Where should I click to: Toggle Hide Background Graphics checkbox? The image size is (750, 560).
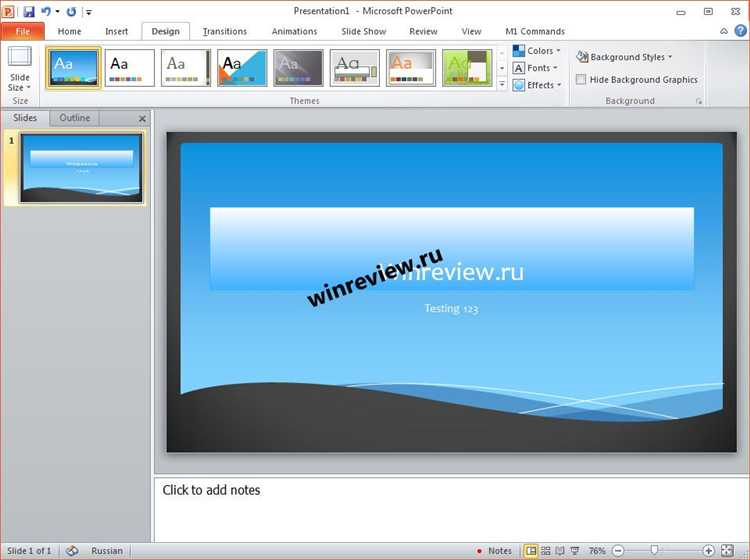581,79
